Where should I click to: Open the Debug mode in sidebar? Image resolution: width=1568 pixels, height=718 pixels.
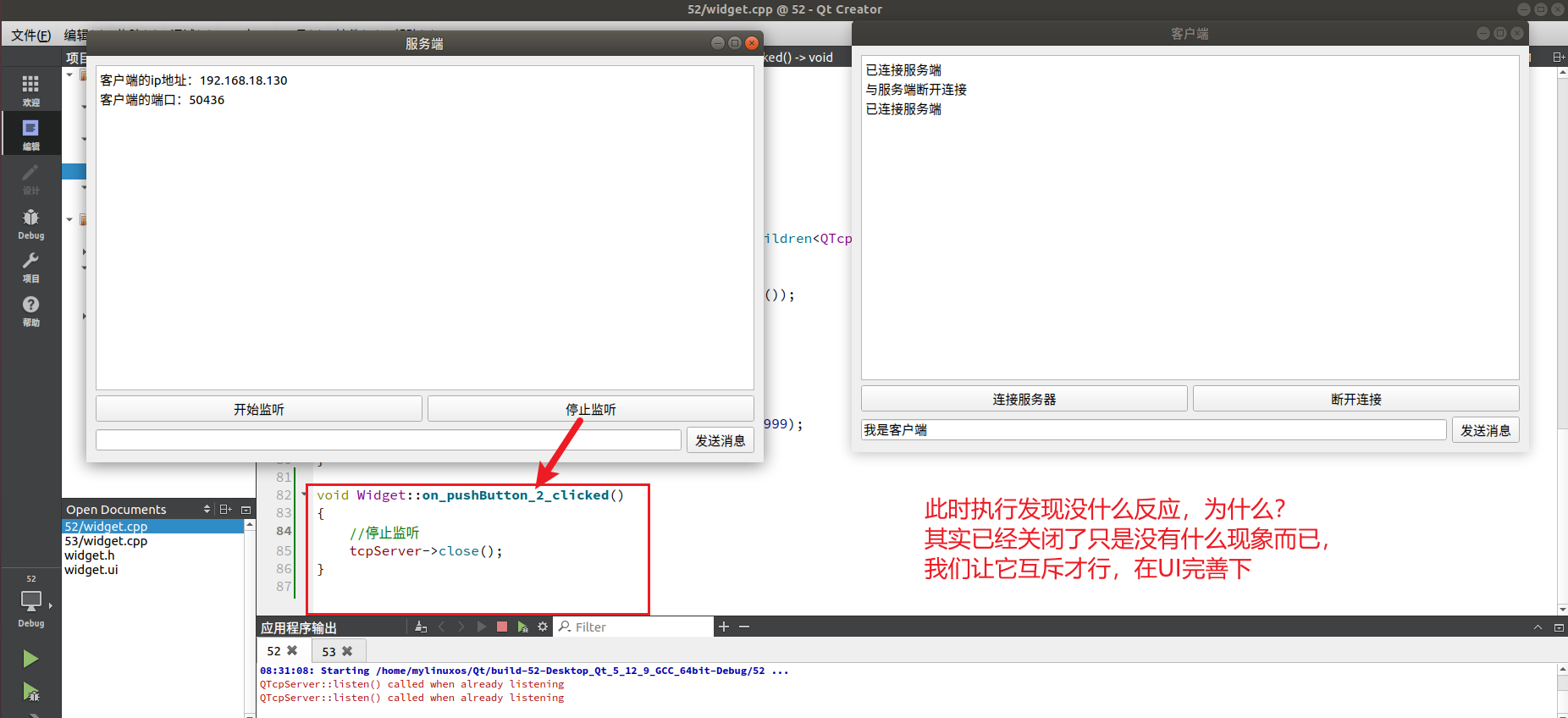click(30, 223)
